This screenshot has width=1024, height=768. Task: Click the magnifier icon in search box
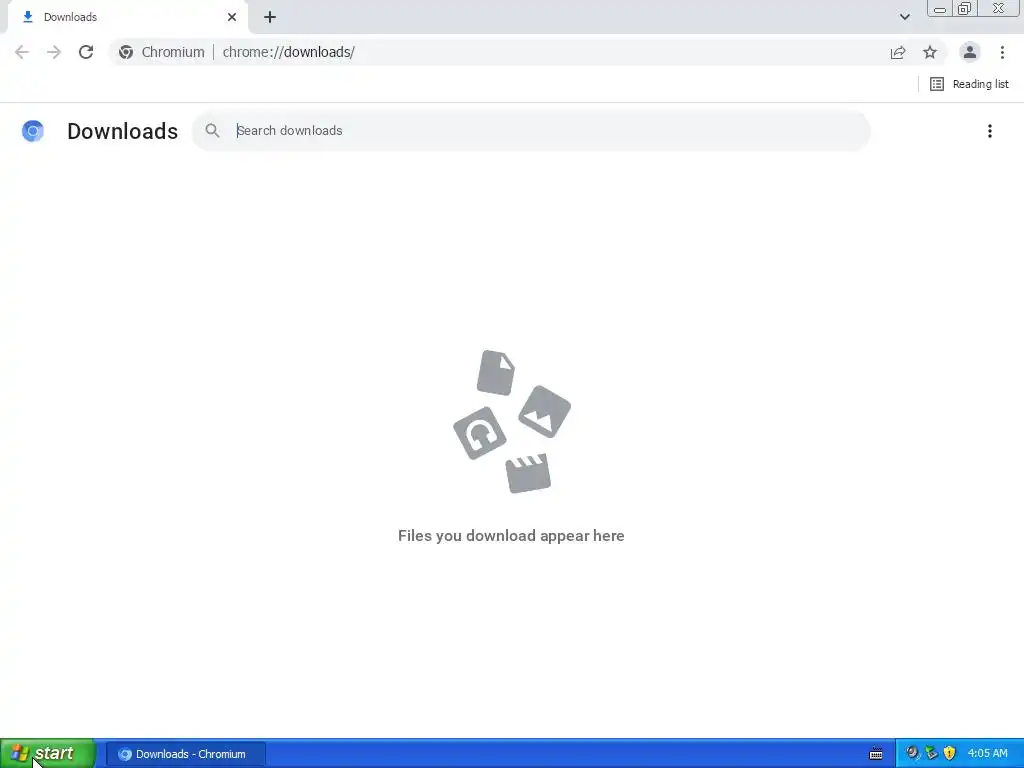212,131
